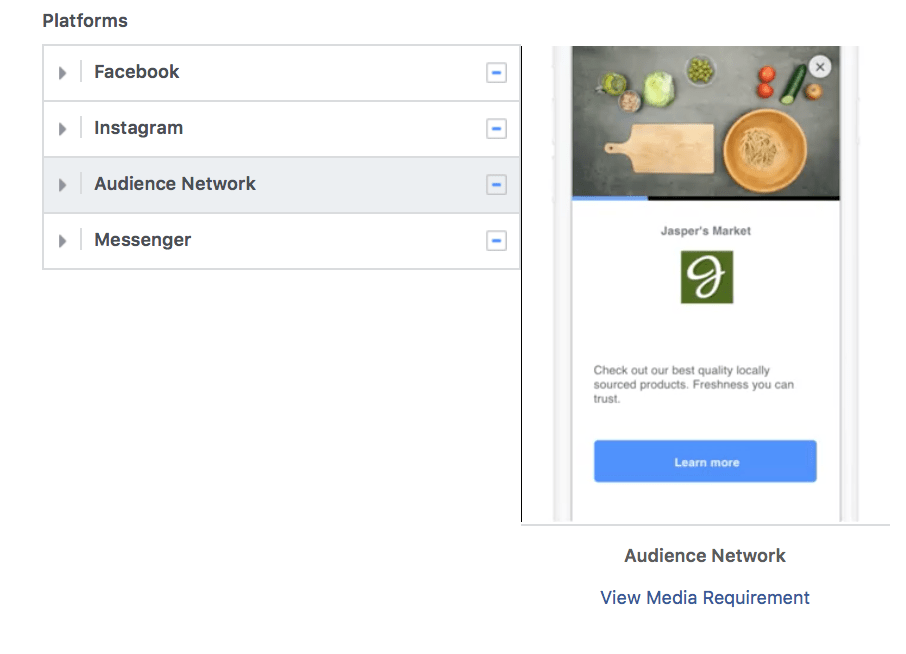The width and height of the screenshot is (906, 654).
Task: Select the Jasper's Market brand logo
Action: click(x=705, y=277)
